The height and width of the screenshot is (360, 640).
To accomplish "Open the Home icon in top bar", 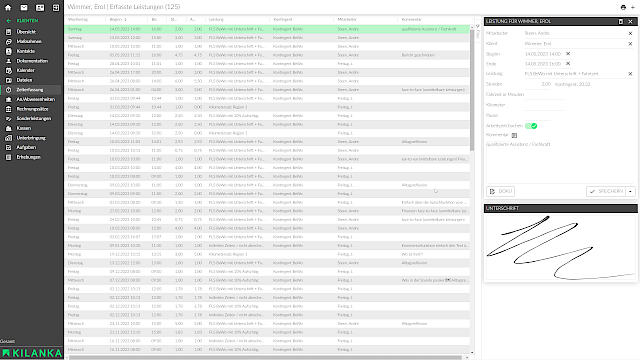I will 8,7.
